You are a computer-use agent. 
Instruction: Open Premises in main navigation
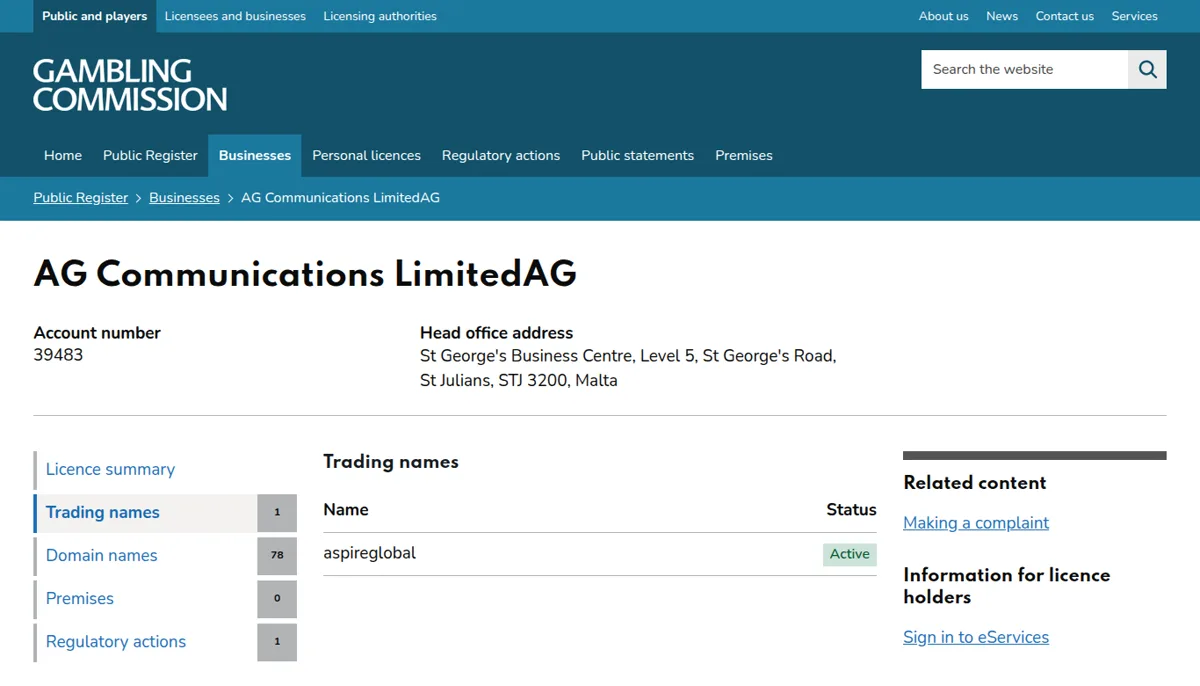[x=744, y=155]
